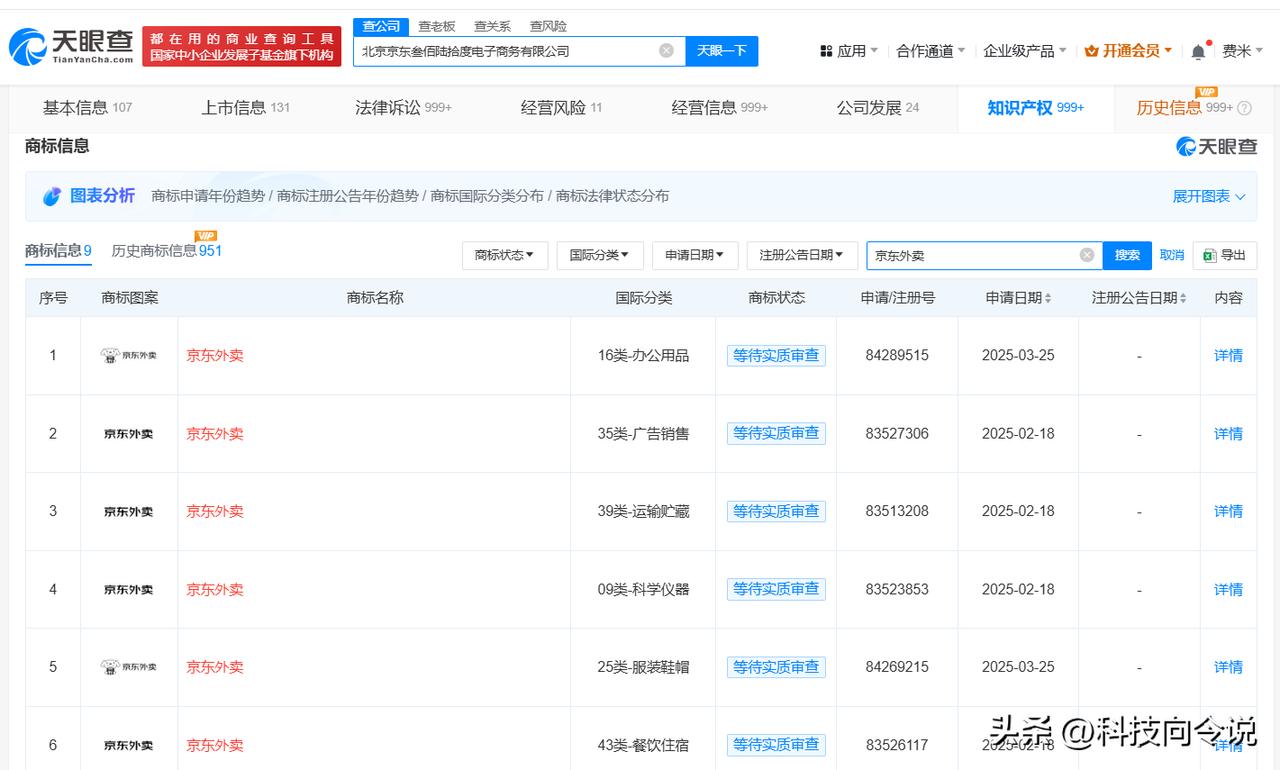Open 开通会员 membership dropdown

pos(1129,51)
